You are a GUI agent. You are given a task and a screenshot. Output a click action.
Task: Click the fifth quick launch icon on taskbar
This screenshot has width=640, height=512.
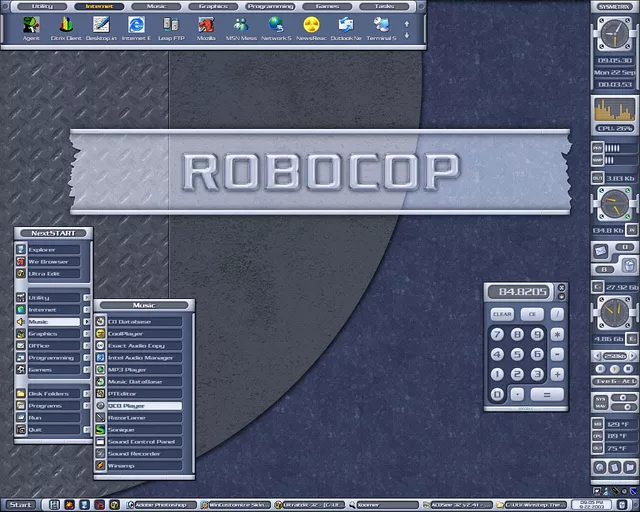(115, 505)
